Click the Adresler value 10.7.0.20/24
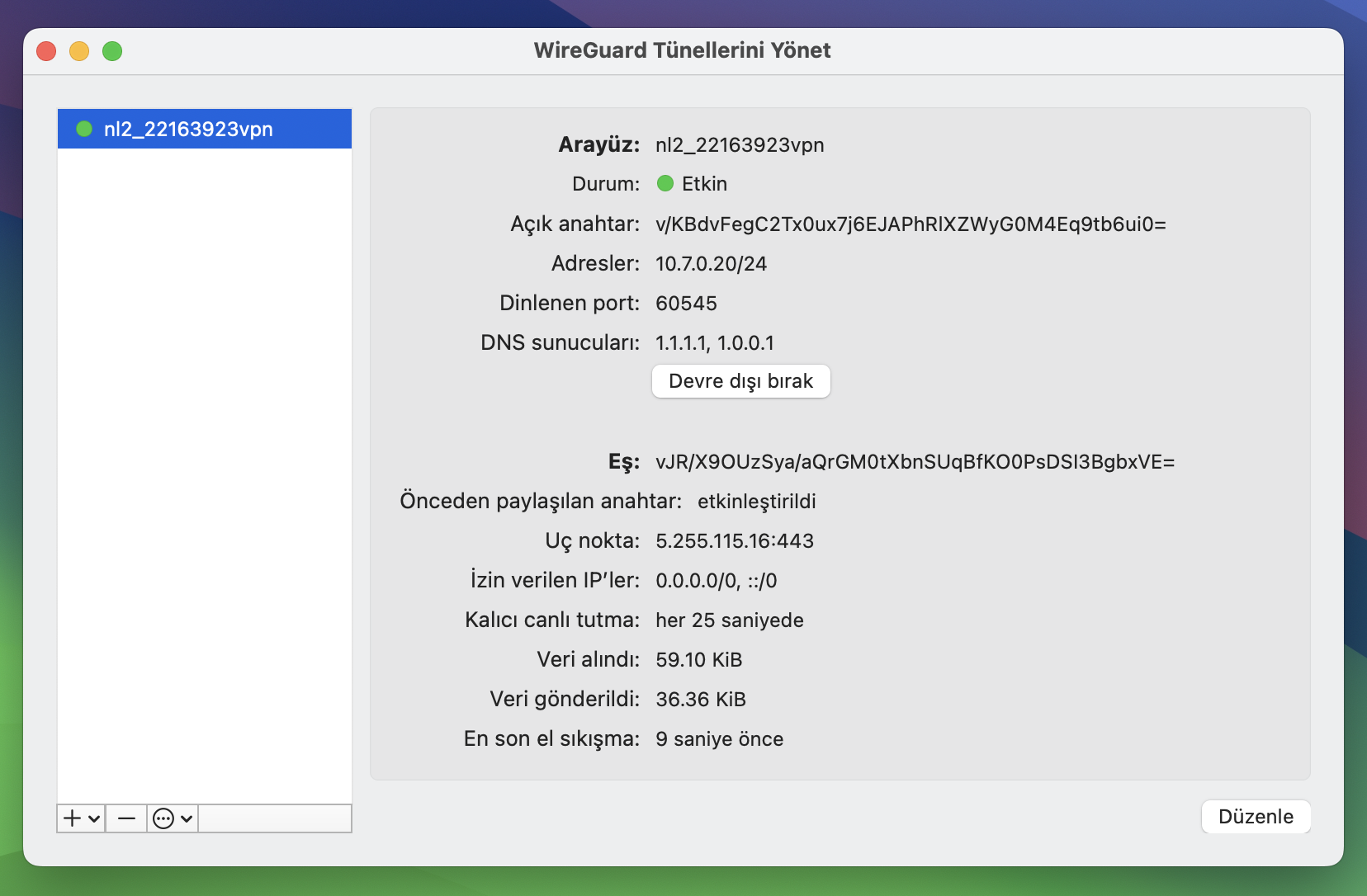The width and height of the screenshot is (1367, 896). click(x=711, y=263)
